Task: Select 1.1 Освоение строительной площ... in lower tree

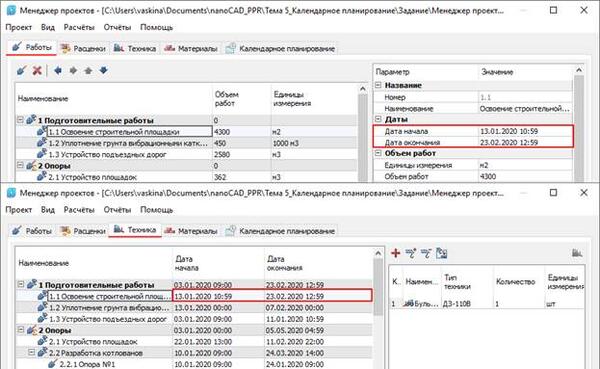Action: tap(109, 296)
